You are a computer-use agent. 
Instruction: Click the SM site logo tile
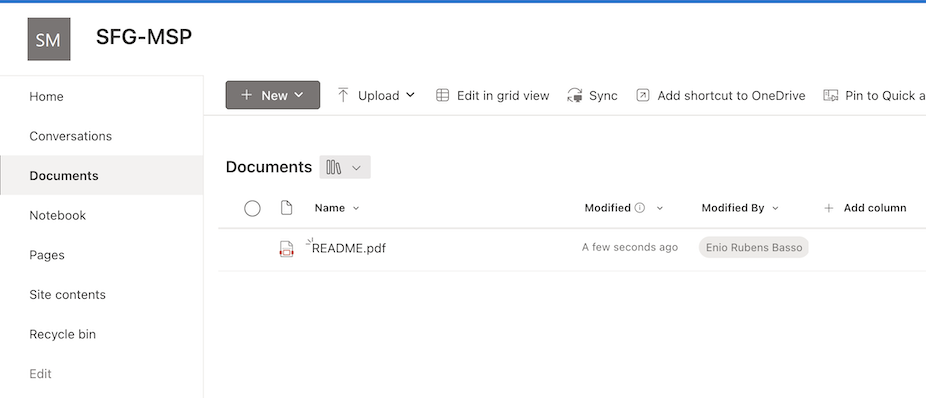49,39
